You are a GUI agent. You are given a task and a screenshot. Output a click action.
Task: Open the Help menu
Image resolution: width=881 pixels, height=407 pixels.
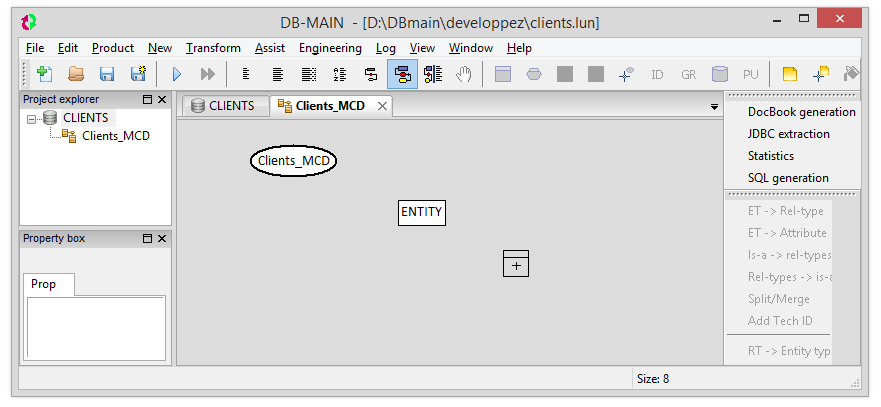click(519, 48)
